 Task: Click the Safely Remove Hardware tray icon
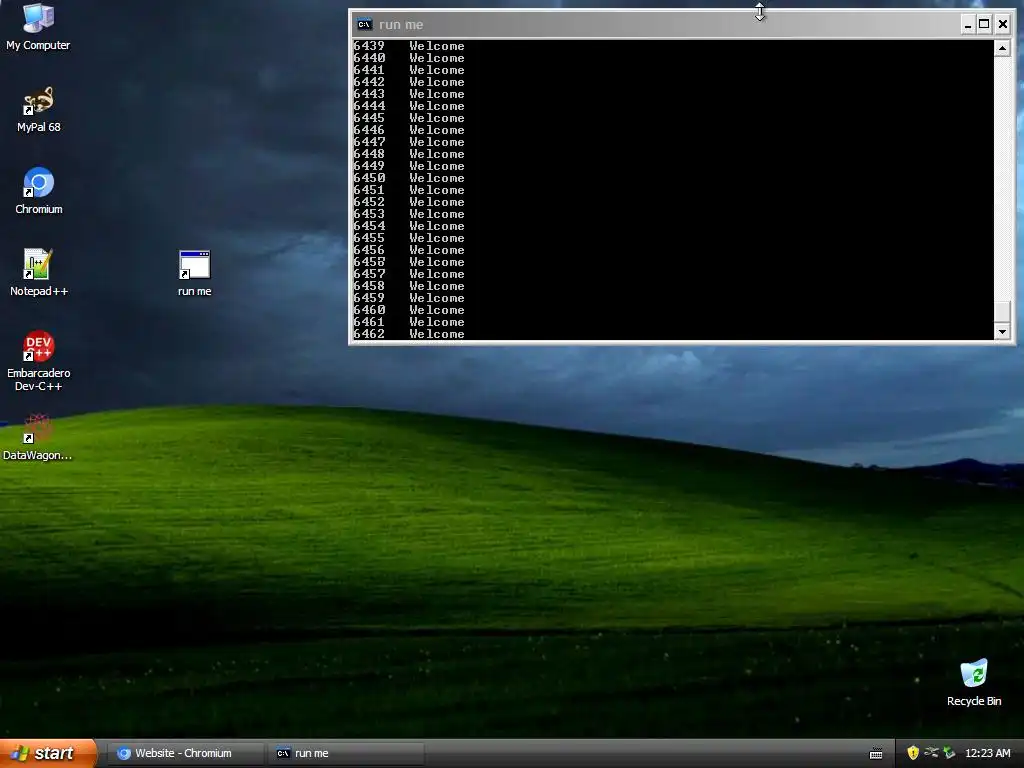click(x=949, y=753)
